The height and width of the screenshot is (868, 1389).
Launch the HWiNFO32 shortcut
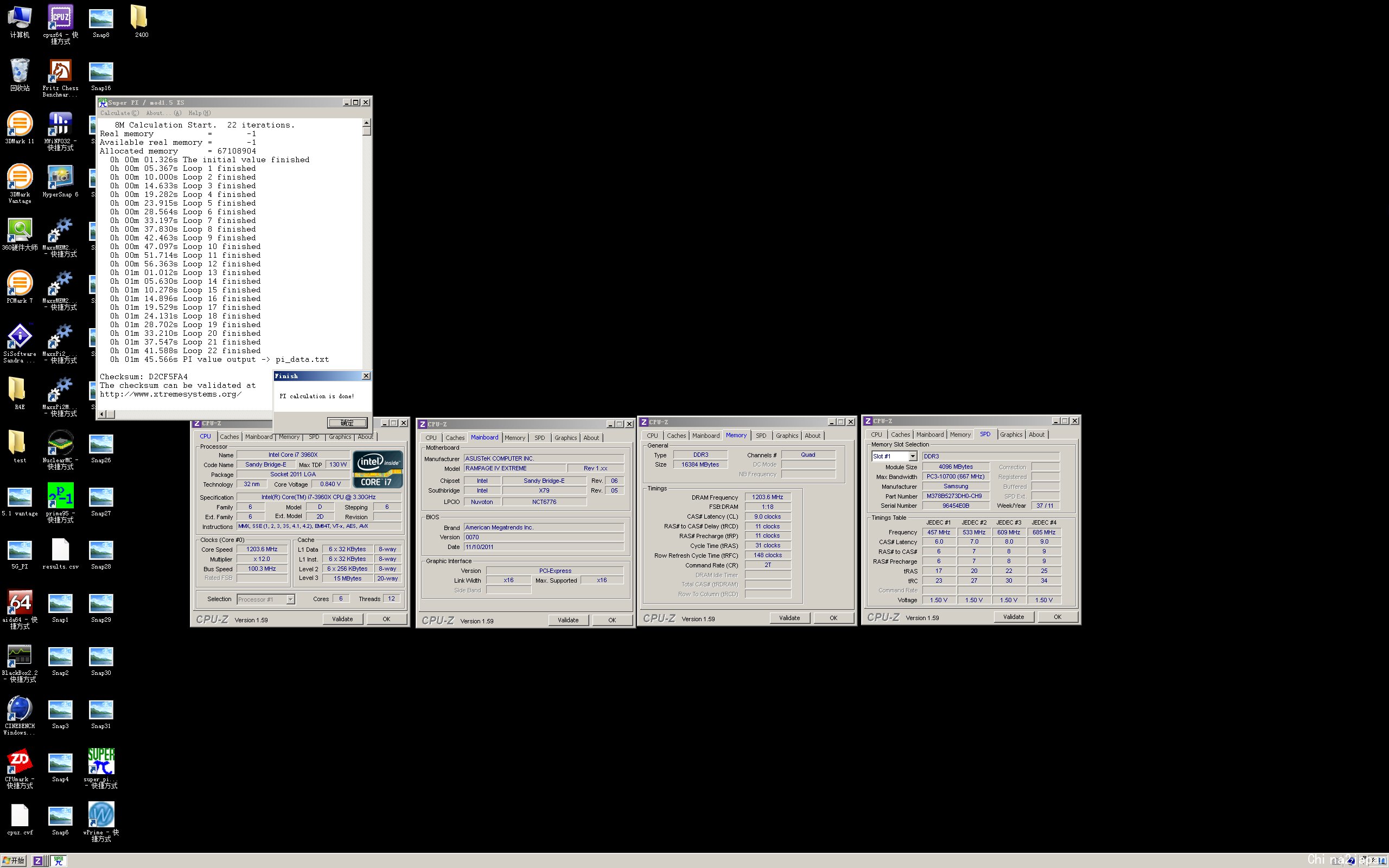coord(60,131)
